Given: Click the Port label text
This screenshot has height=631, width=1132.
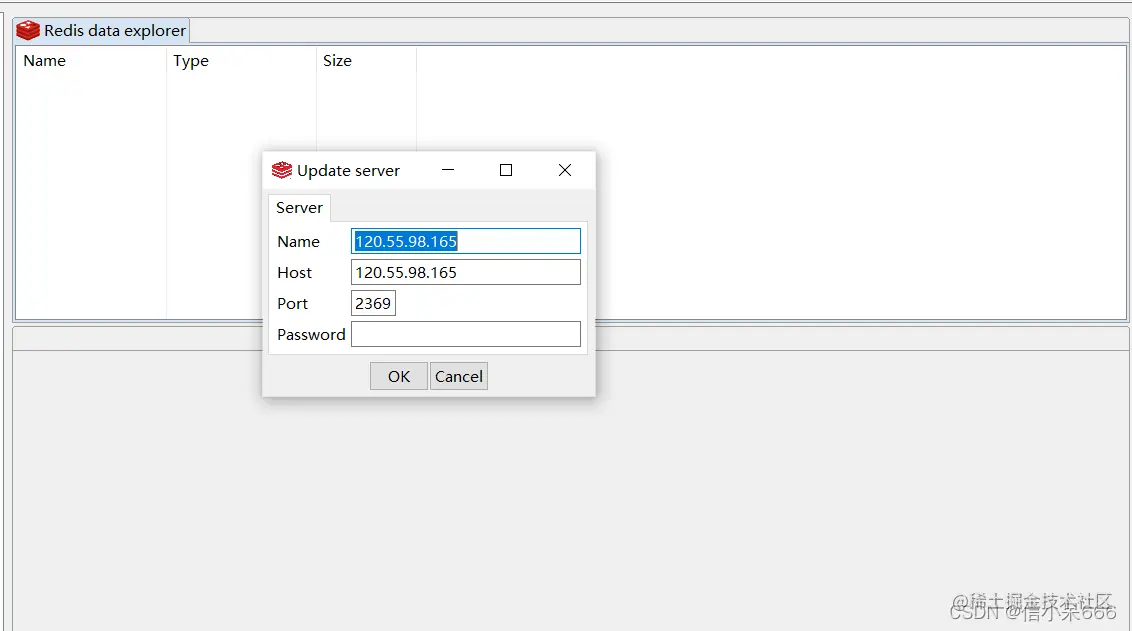Looking at the screenshot, I should point(292,304).
